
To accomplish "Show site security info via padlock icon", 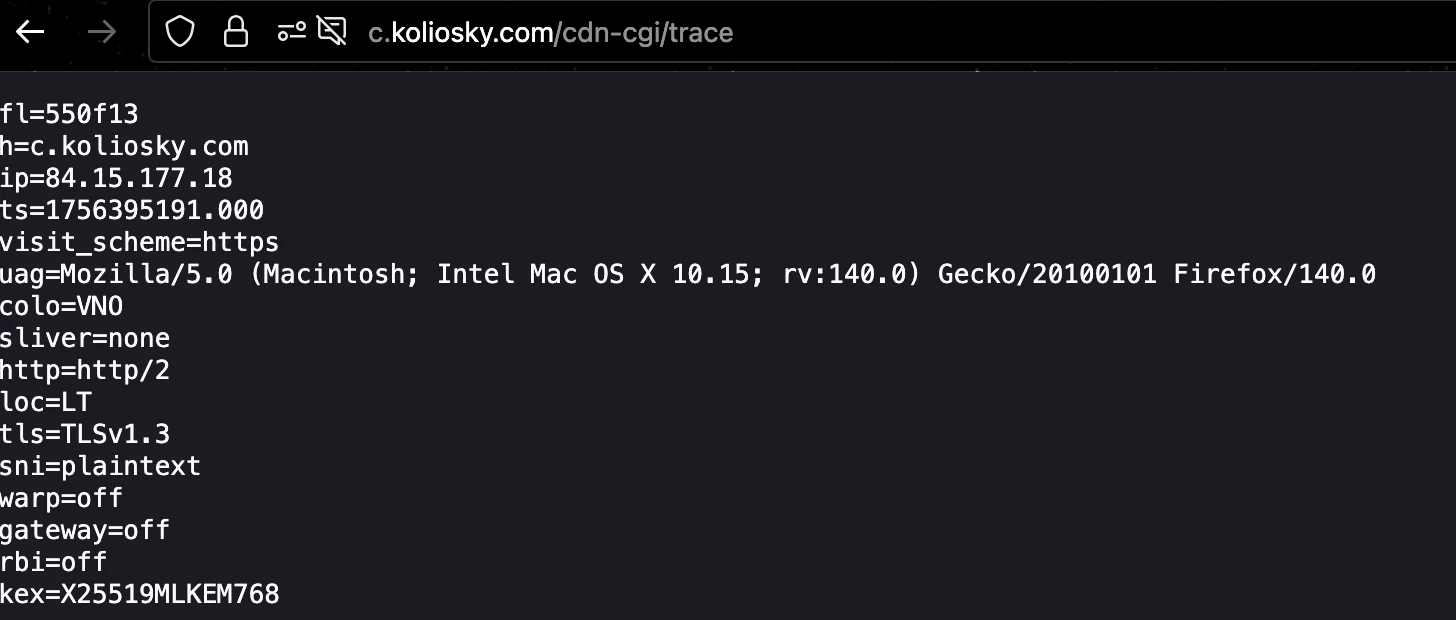I will (236, 32).
